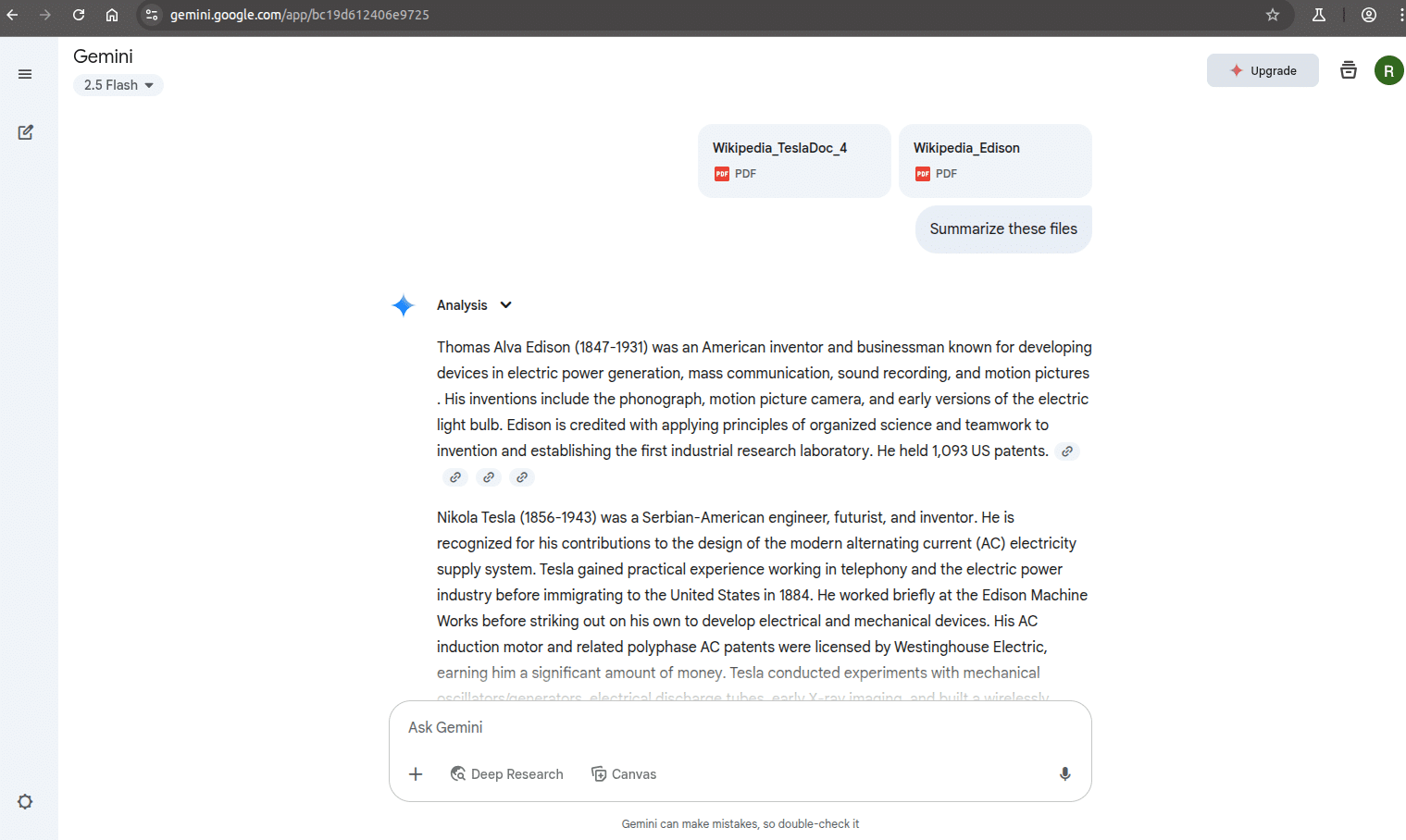Screen dimensions: 1406x840
Task: Open the browser home page
Action: point(112,15)
